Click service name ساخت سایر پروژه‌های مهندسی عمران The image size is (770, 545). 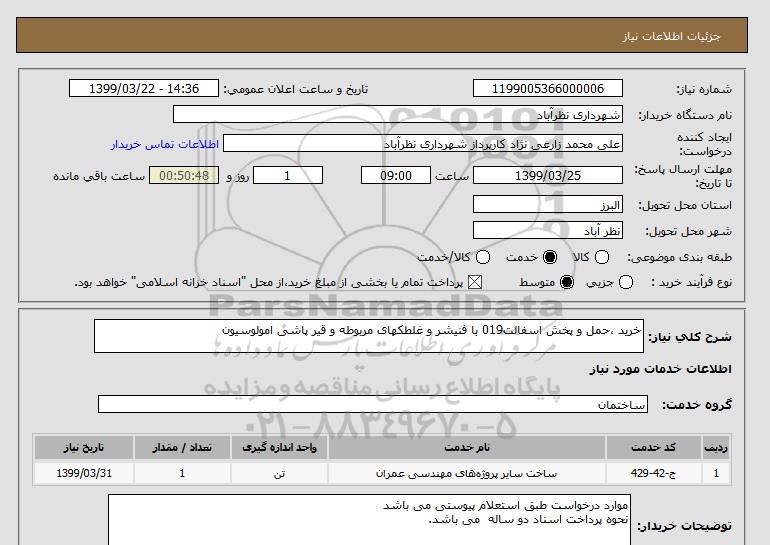(467, 473)
